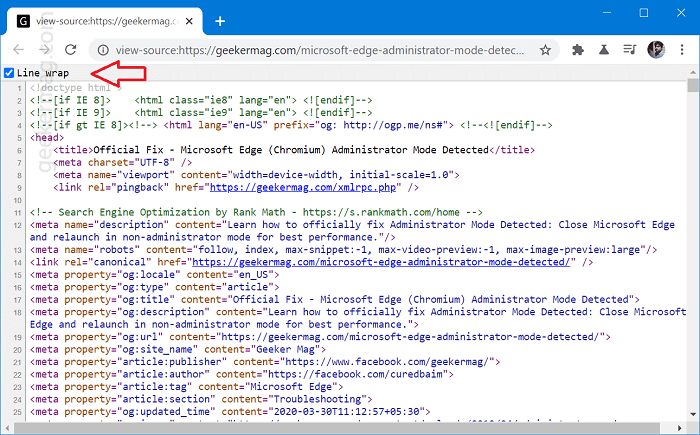Open the canonical geekermag.com URL link
Image resolution: width=700 pixels, height=435 pixels.
point(381,262)
